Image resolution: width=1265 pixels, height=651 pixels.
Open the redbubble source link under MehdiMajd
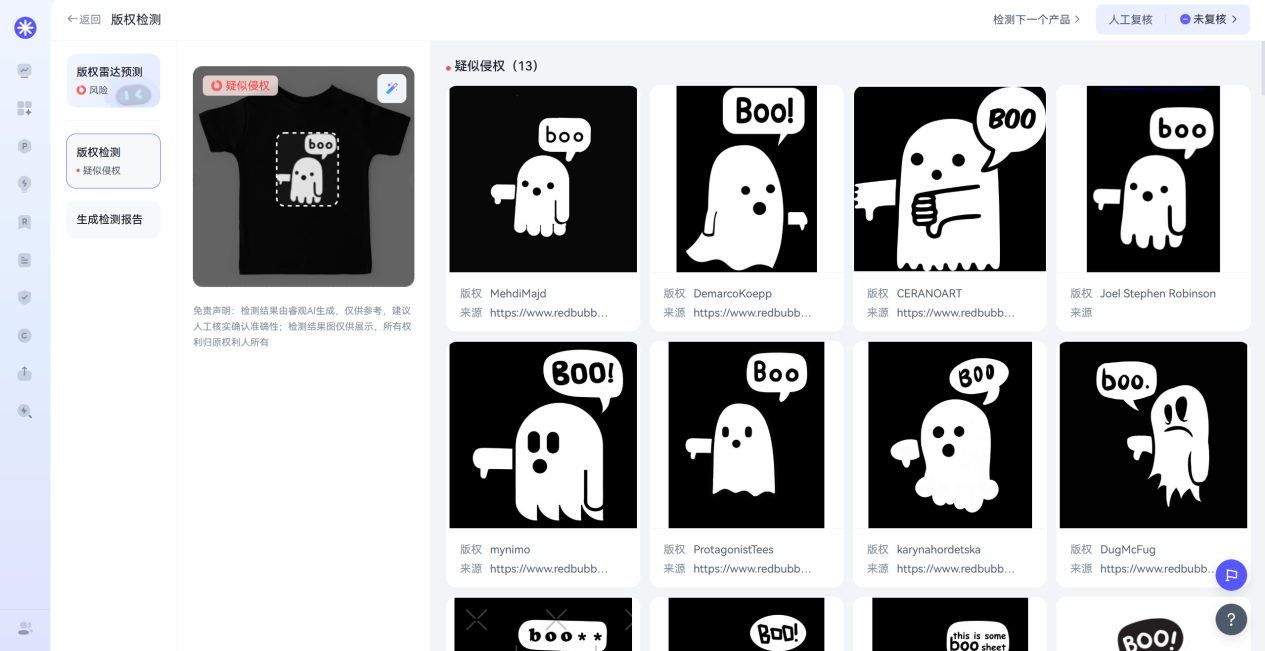point(549,313)
